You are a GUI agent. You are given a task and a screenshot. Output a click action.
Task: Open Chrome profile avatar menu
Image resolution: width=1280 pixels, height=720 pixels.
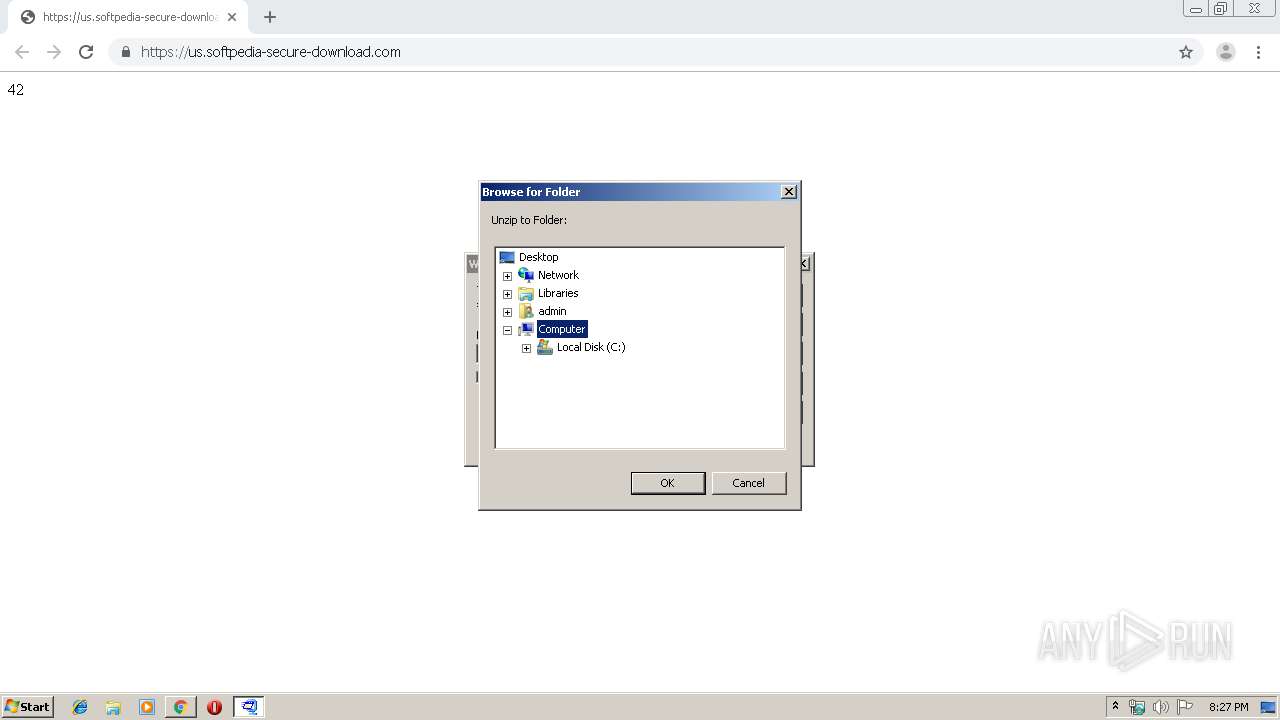coord(1226,52)
